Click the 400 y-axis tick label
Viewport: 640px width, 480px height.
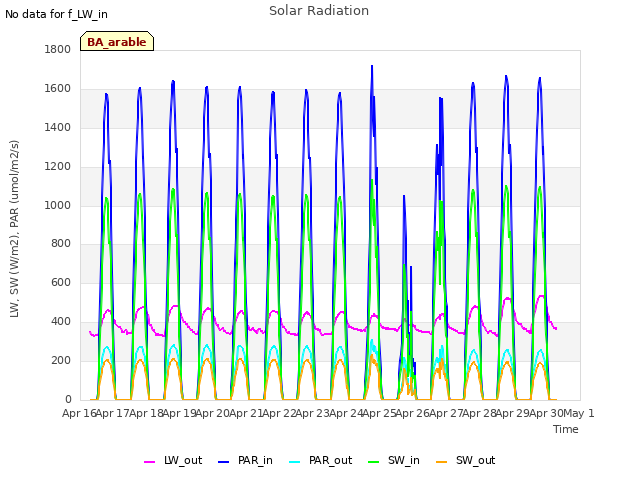pos(61,322)
